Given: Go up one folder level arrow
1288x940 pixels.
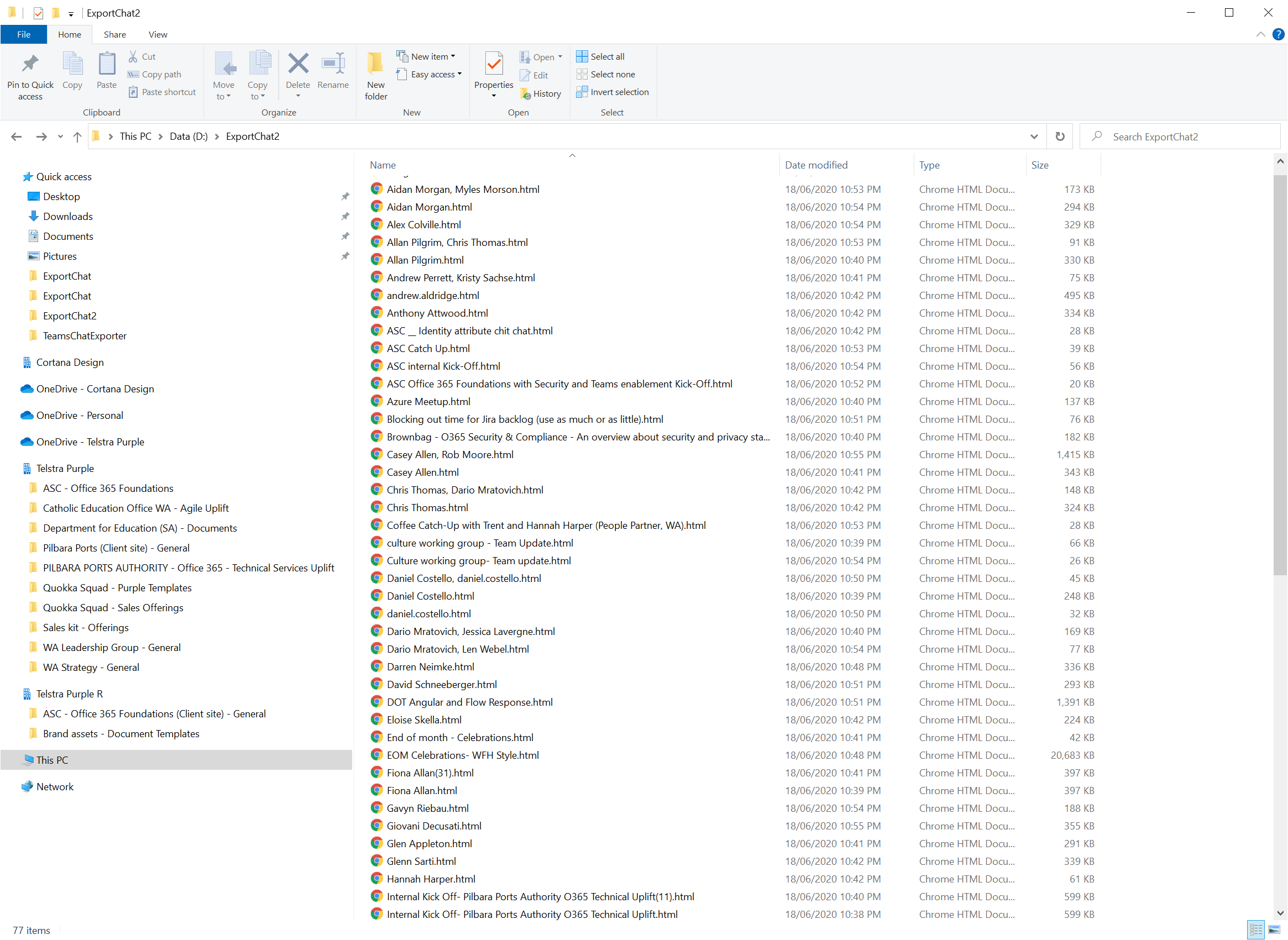Looking at the screenshot, I should coord(77,136).
